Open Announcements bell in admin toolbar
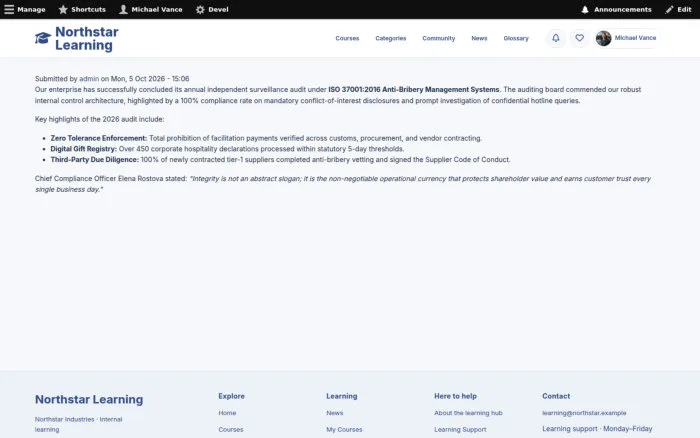The height and width of the screenshot is (438, 700). pyautogui.click(x=616, y=9)
